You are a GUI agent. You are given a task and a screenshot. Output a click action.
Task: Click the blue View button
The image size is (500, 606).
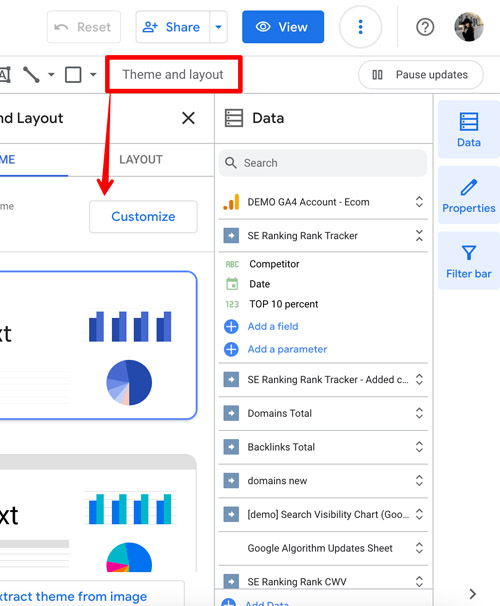[x=283, y=27]
